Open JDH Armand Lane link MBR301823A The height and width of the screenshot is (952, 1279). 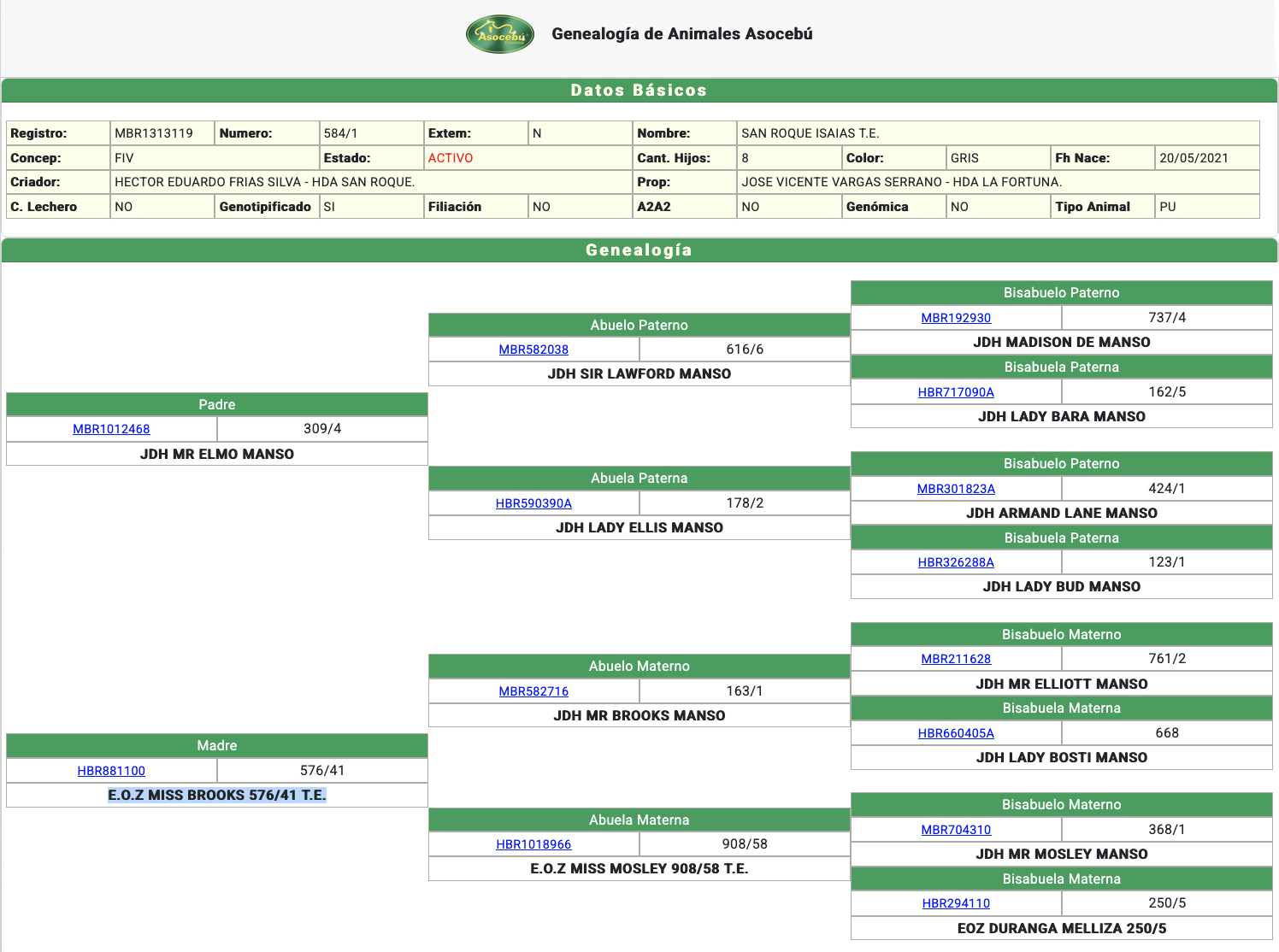956,489
